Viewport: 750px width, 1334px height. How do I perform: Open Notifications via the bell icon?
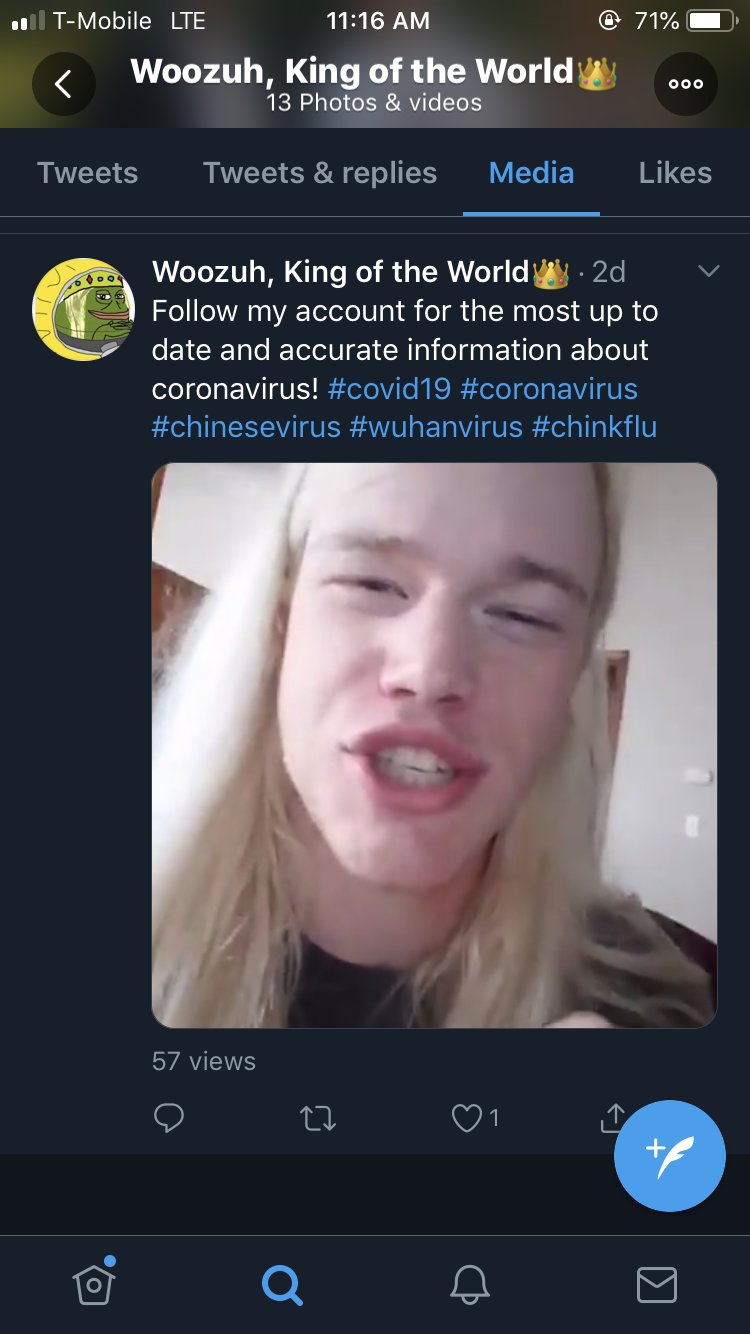[x=469, y=1284]
